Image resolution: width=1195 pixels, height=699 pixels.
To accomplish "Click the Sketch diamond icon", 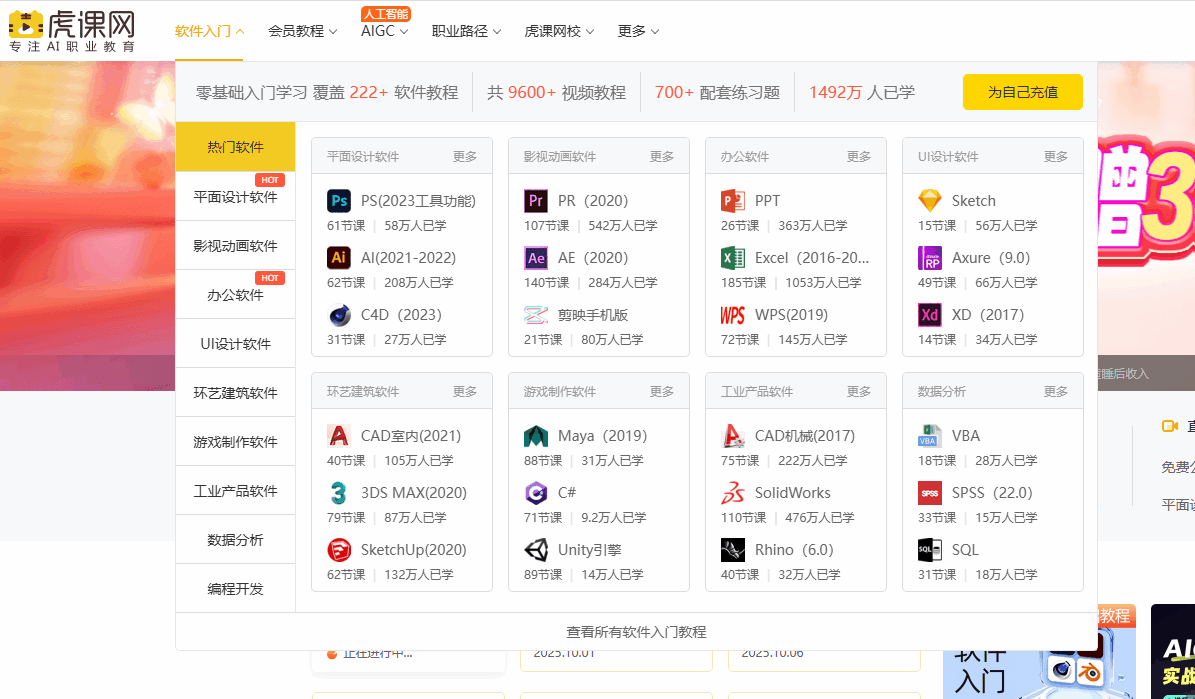I will coord(930,201).
